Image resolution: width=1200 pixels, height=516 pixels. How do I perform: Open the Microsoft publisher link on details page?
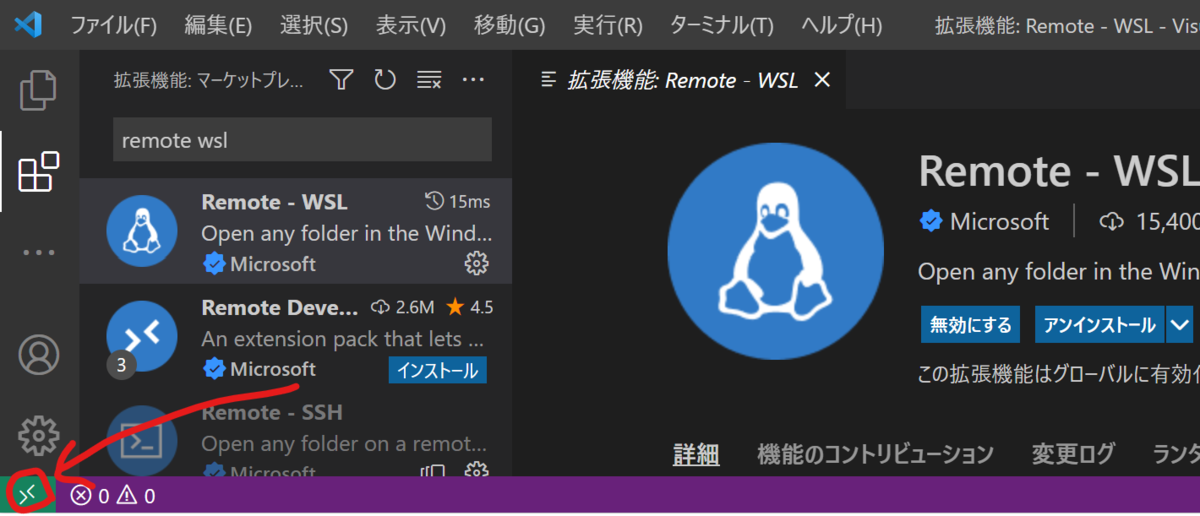coord(999,221)
